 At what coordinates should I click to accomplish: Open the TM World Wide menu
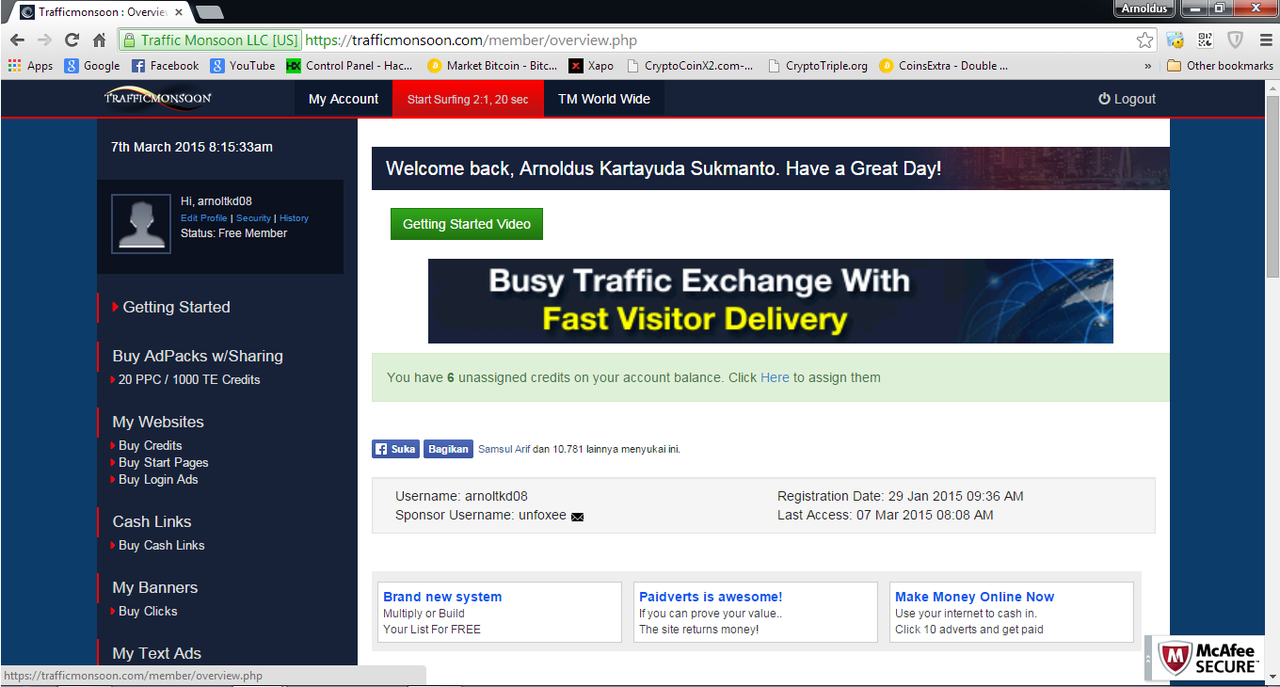pyautogui.click(x=604, y=99)
